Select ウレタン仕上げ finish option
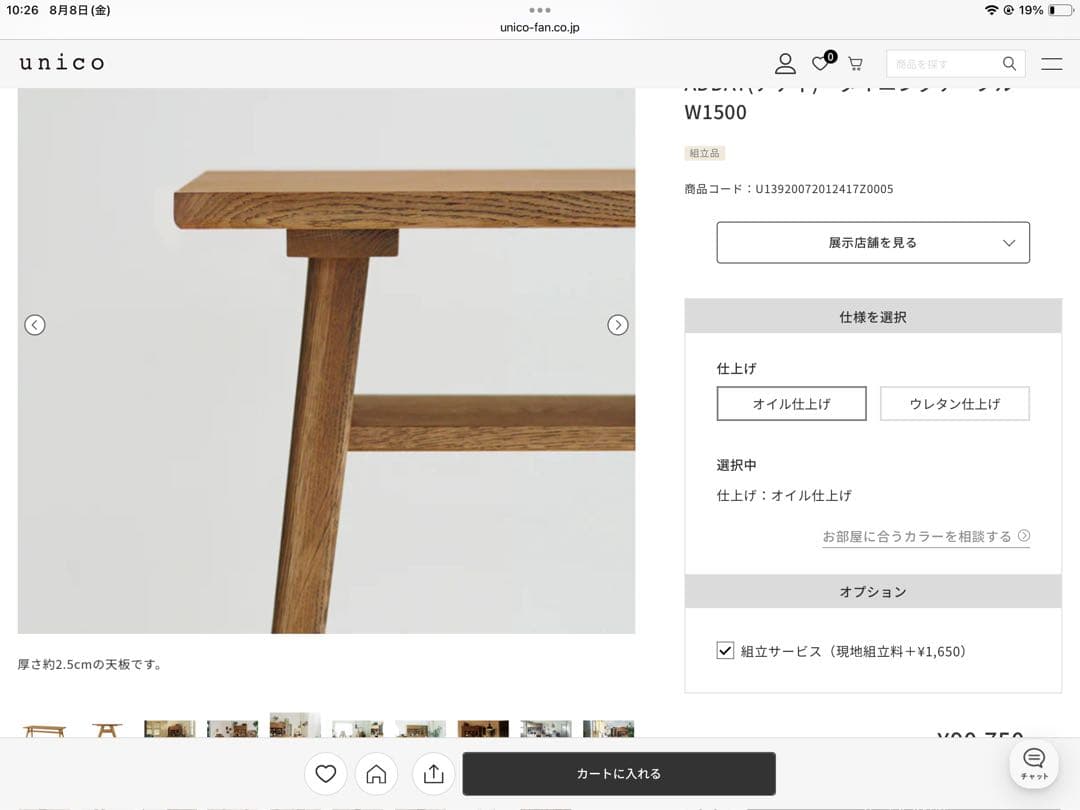 [x=954, y=404]
